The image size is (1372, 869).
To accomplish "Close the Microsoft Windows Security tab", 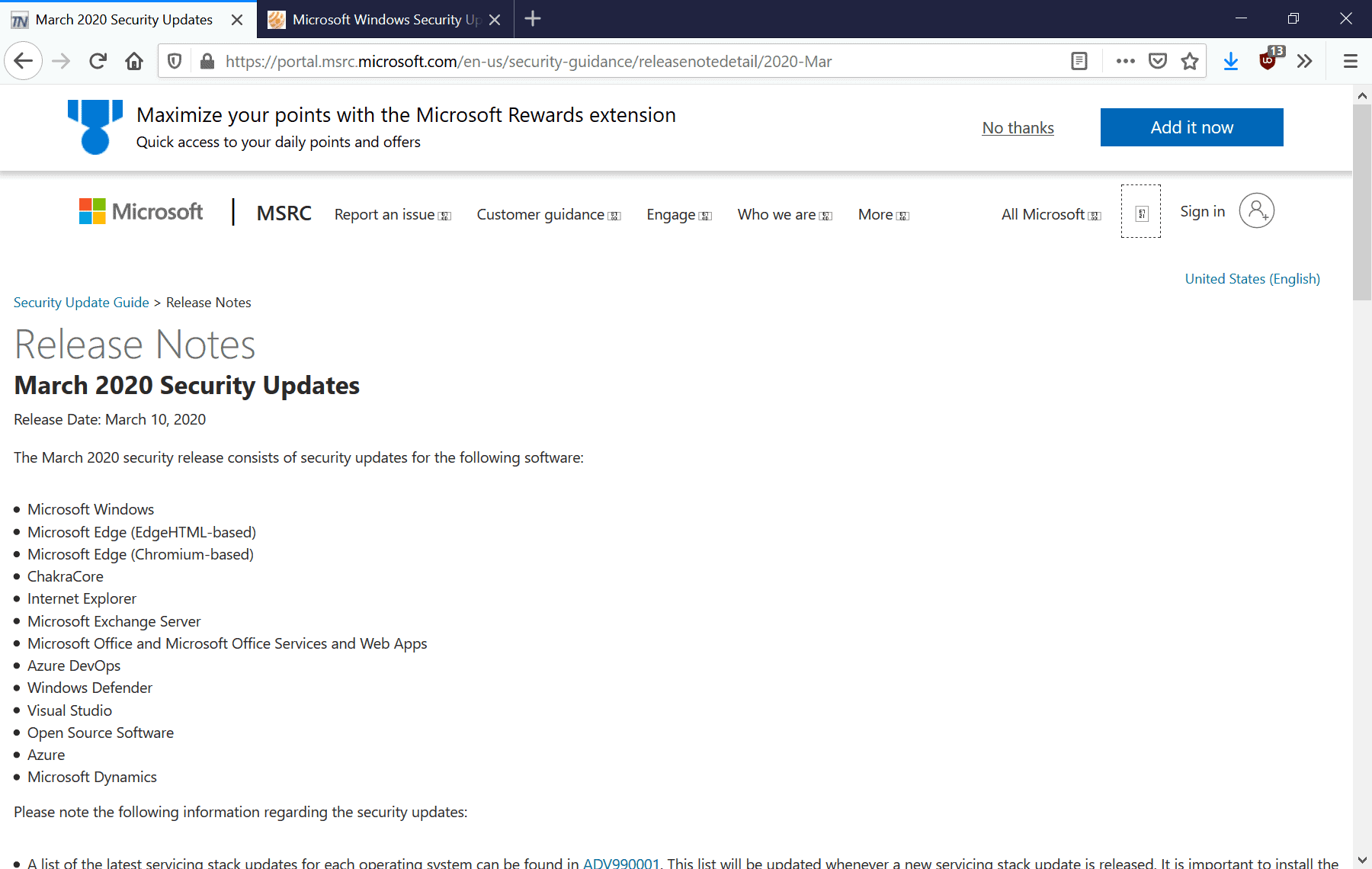I will point(495,20).
